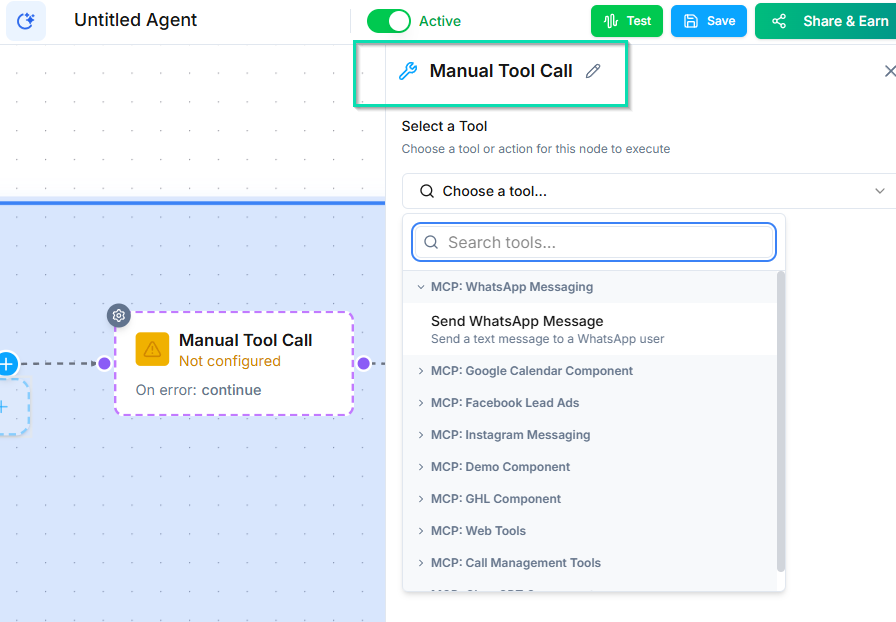Expand MCP: Google Calendar Component

531,370
